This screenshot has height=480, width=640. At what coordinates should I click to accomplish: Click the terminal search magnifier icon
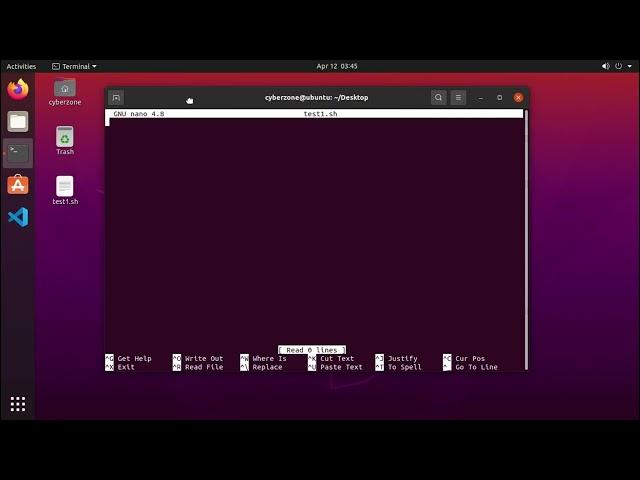pyautogui.click(x=438, y=98)
